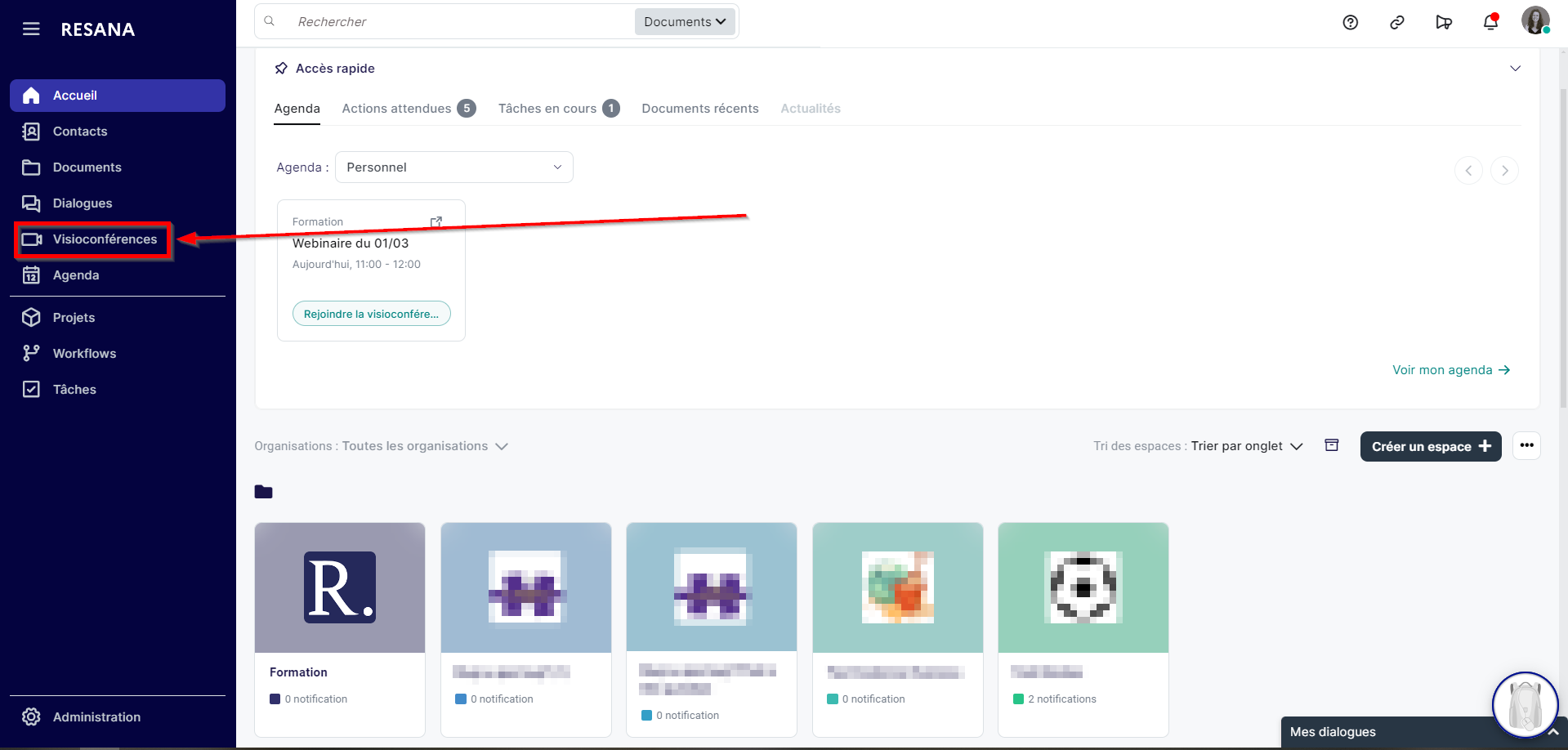The width and height of the screenshot is (1568, 750).
Task: Click the Accès rapide pin icon
Action: [281, 68]
